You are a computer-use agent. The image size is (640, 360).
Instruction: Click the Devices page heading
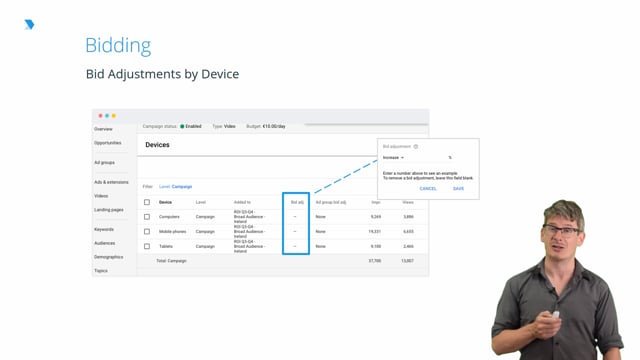click(157, 145)
